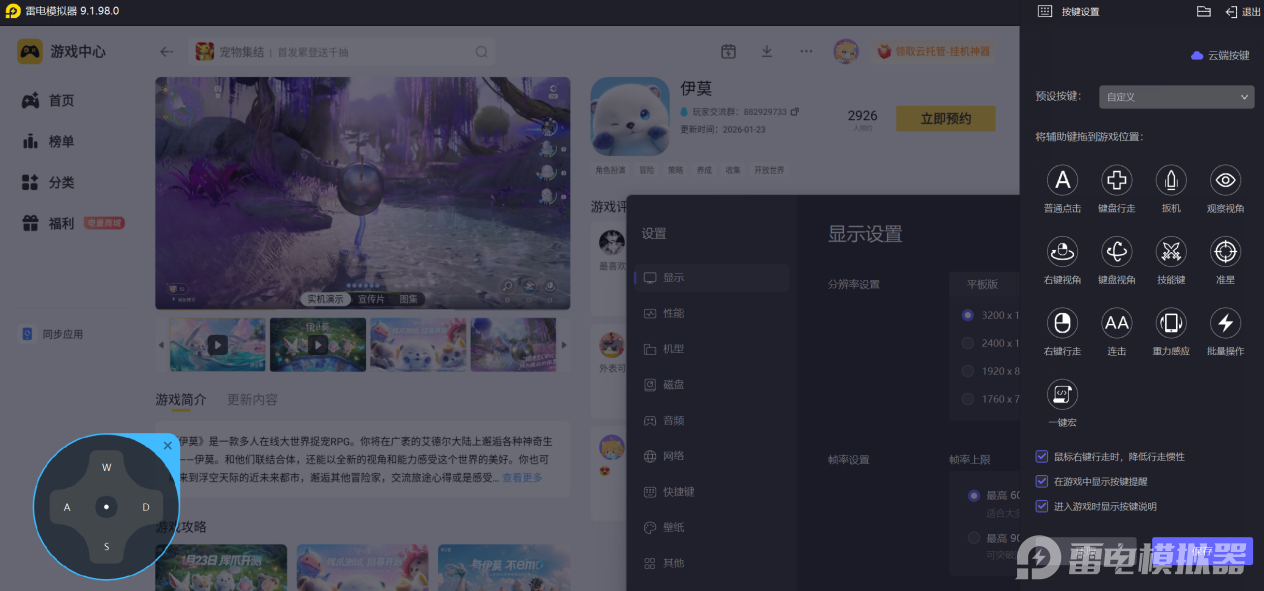Click the 退出 exit icon
The image size is (1264, 591).
pyautogui.click(x=1231, y=11)
